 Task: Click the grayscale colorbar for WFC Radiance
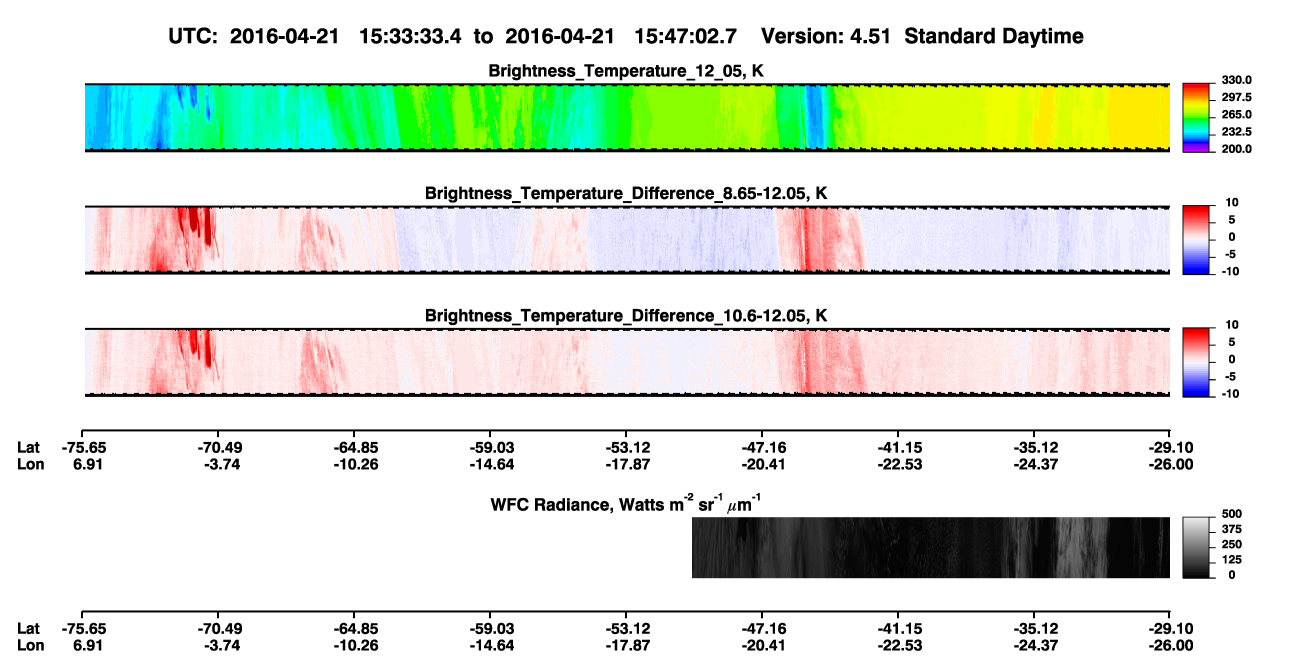point(1196,548)
